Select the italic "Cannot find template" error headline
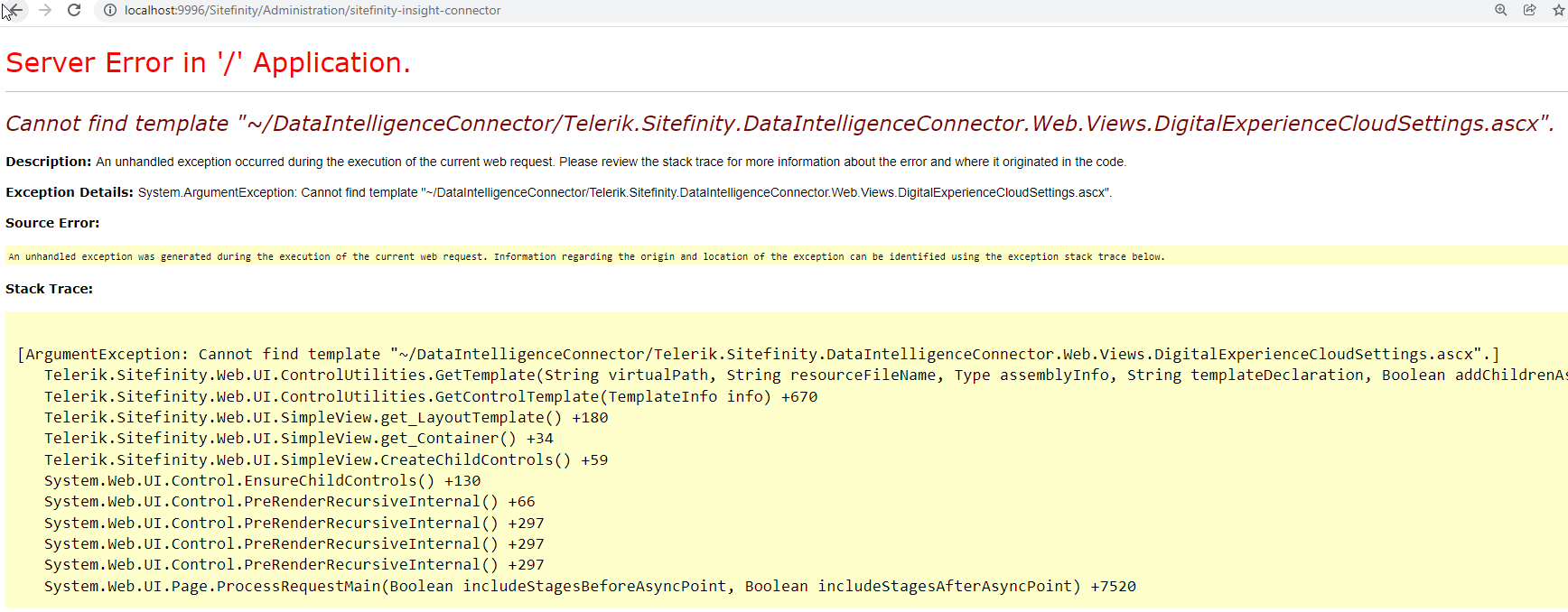This screenshot has width=1568, height=612. coord(780,123)
